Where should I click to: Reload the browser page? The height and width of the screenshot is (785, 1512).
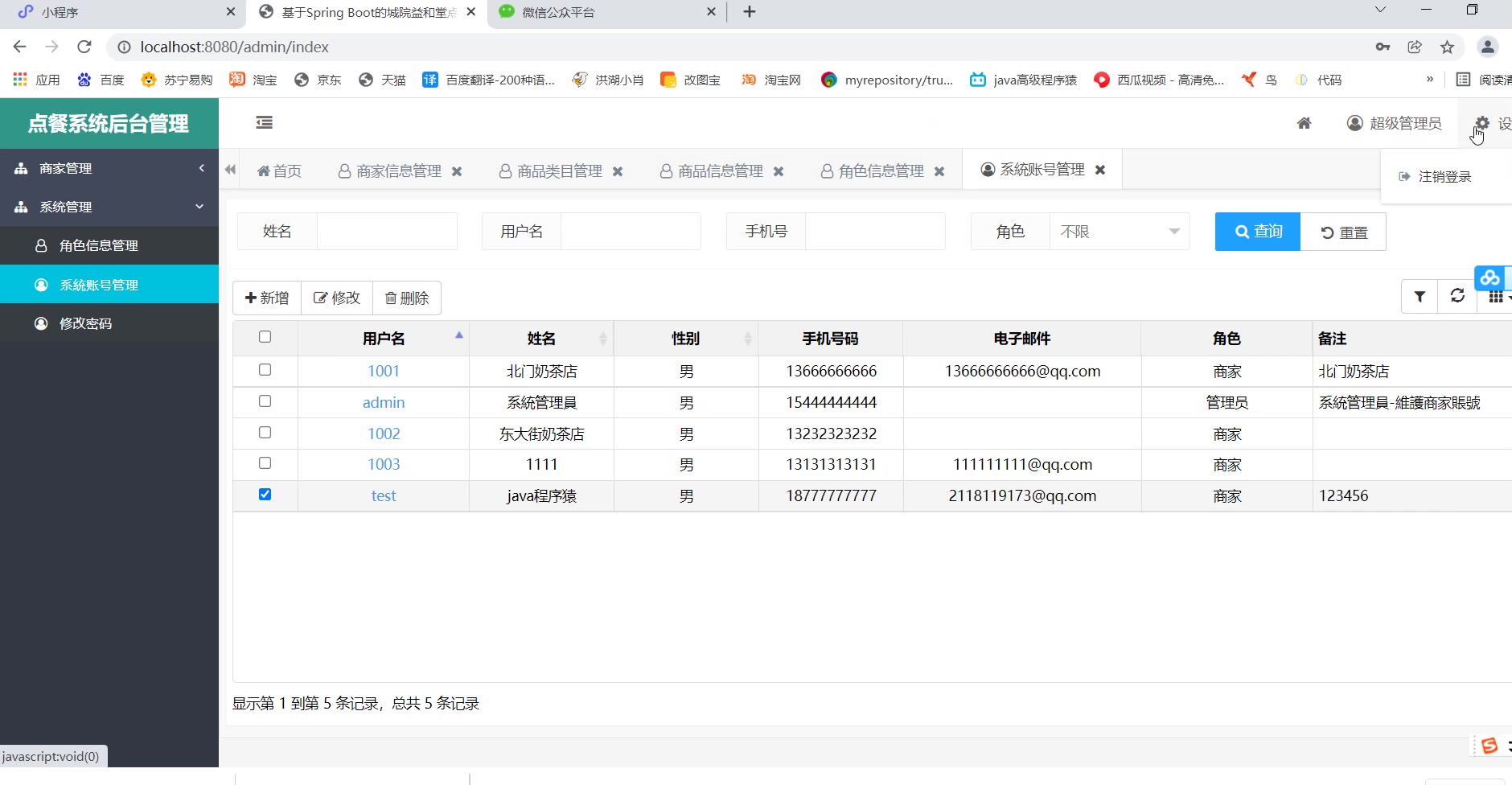[84, 47]
